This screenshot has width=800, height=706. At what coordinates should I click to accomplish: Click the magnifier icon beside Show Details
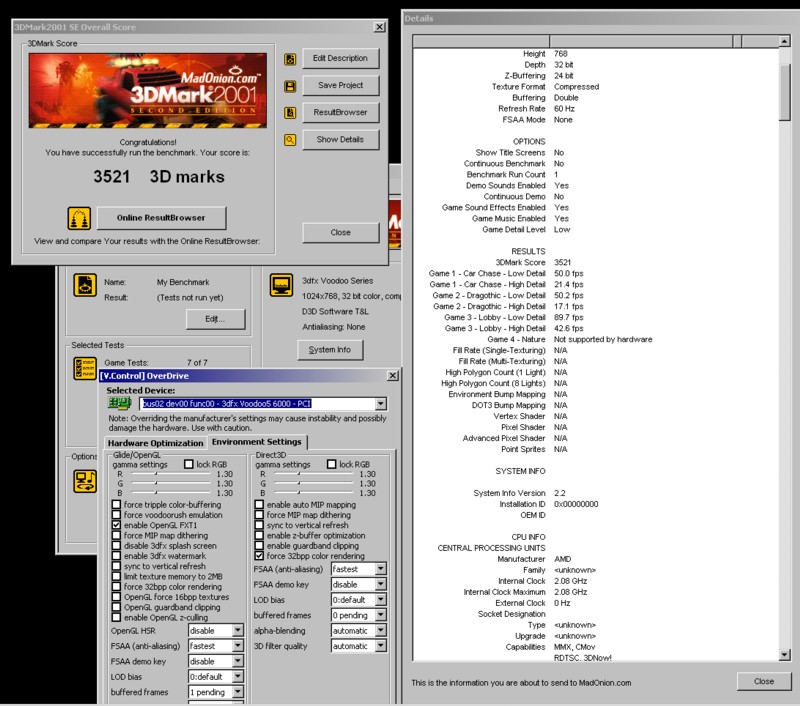tap(290, 140)
